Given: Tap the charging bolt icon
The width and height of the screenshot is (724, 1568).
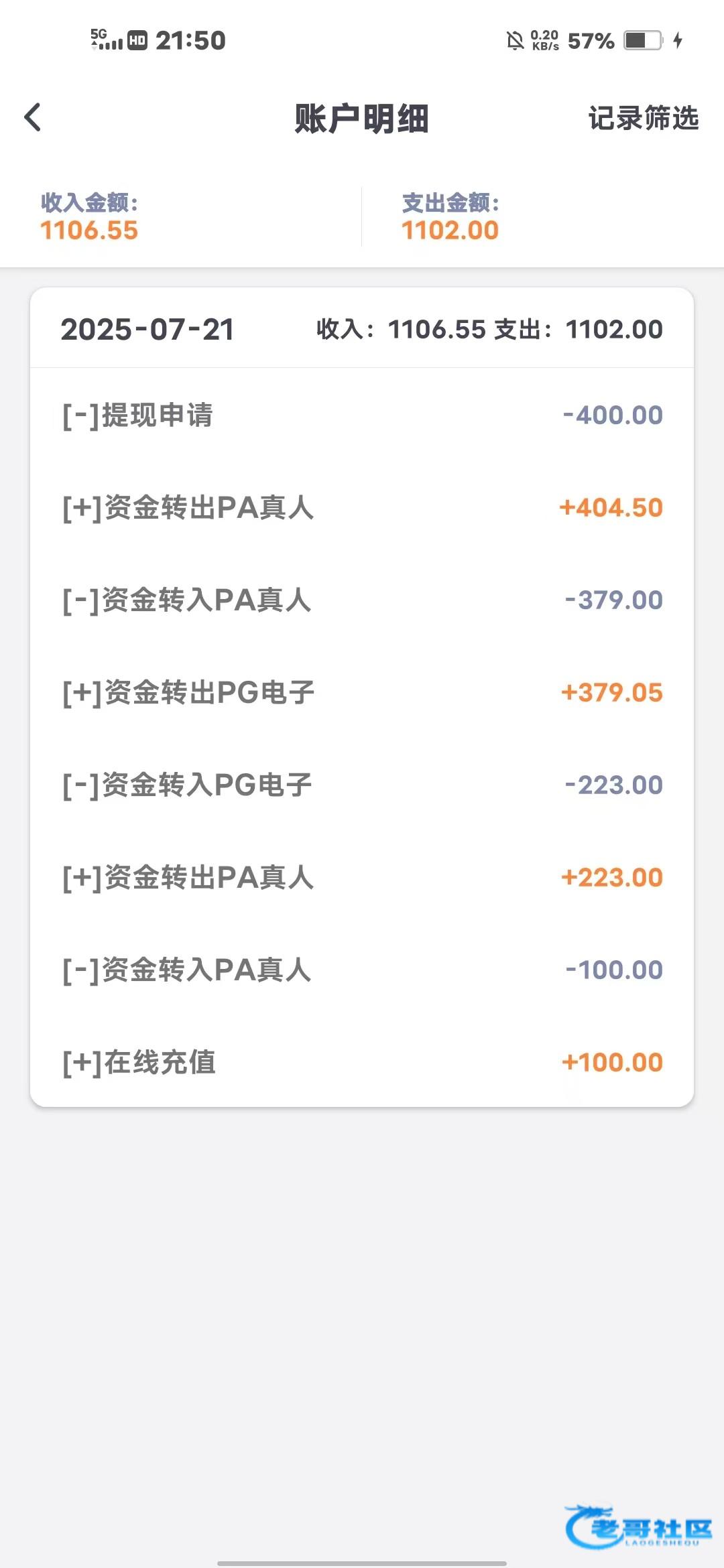Looking at the screenshot, I should click(x=678, y=40).
